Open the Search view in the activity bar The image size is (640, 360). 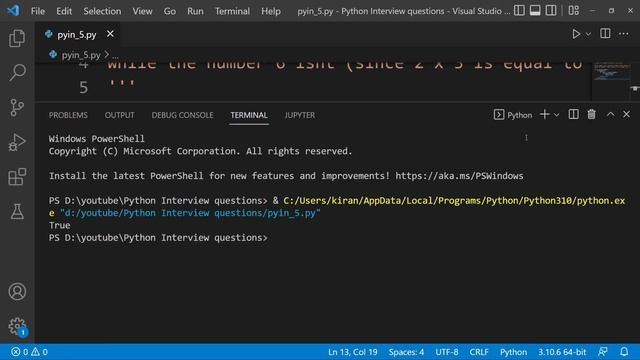(x=17, y=73)
